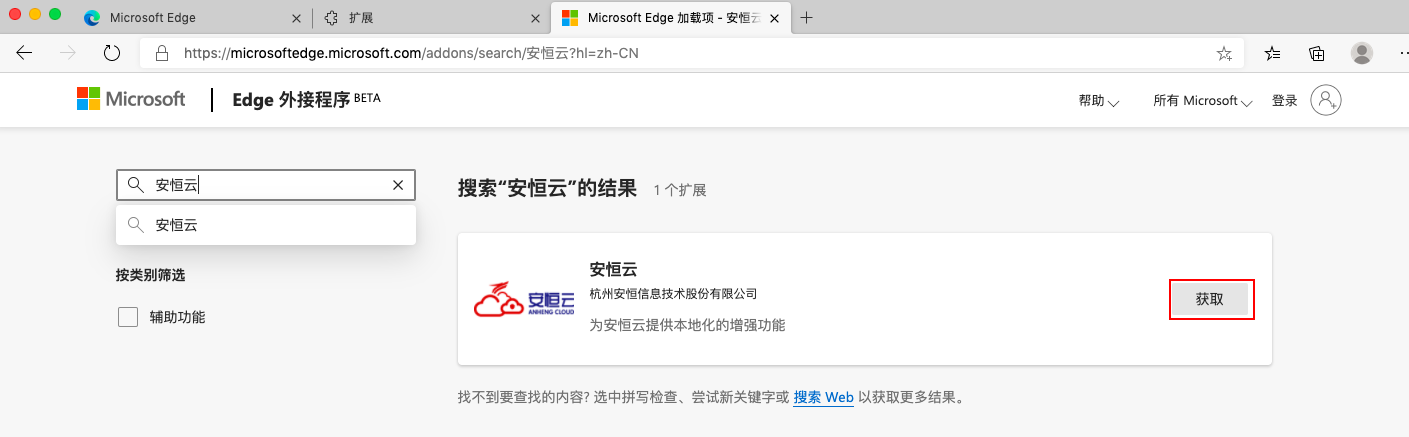Open a new tab with plus
The height and width of the screenshot is (437, 1409).
pos(807,18)
